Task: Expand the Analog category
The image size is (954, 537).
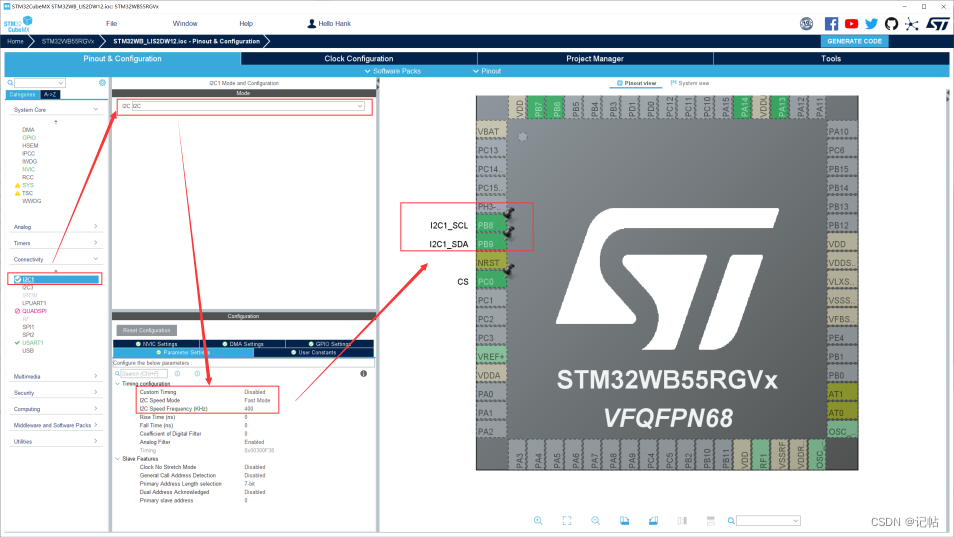Action: pyautogui.click(x=96, y=226)
